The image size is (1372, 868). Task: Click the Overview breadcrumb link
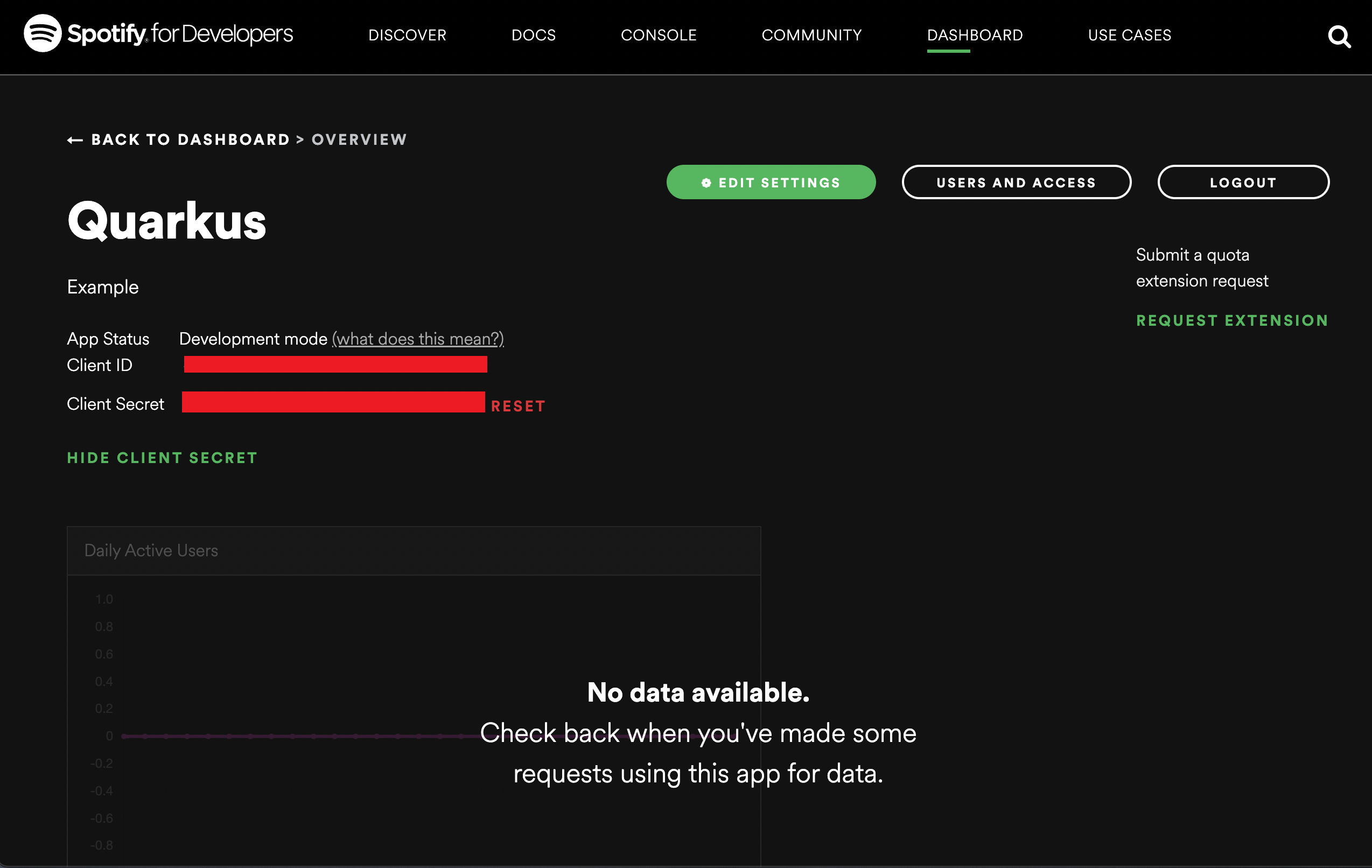point(358,139)
